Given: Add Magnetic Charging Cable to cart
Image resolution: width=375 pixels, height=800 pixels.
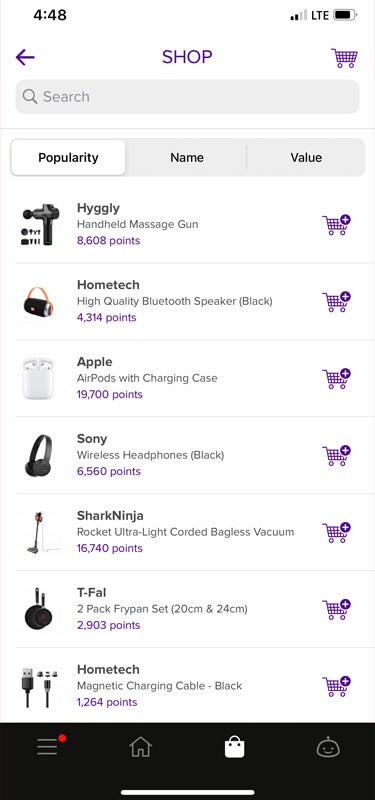Looking at the screenshot, I should [x=337, y=686].
